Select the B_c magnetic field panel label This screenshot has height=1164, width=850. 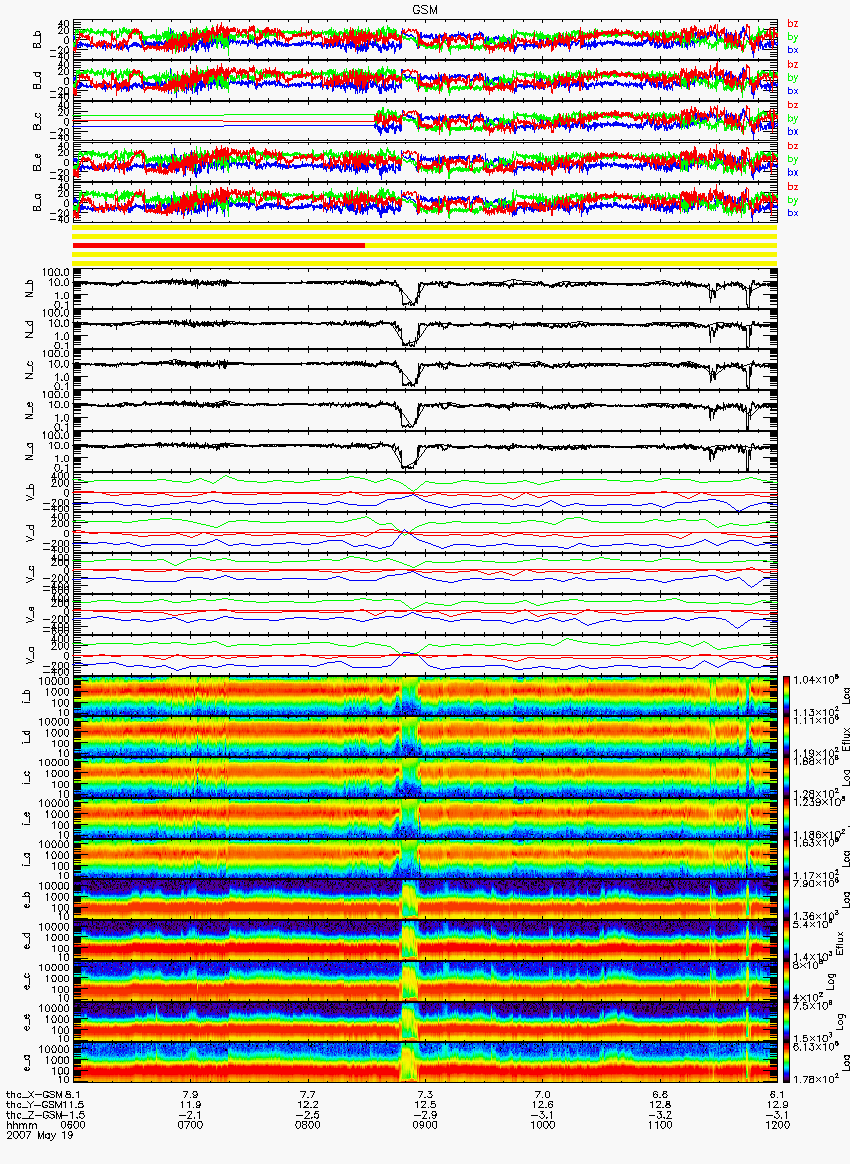point(37,122)
